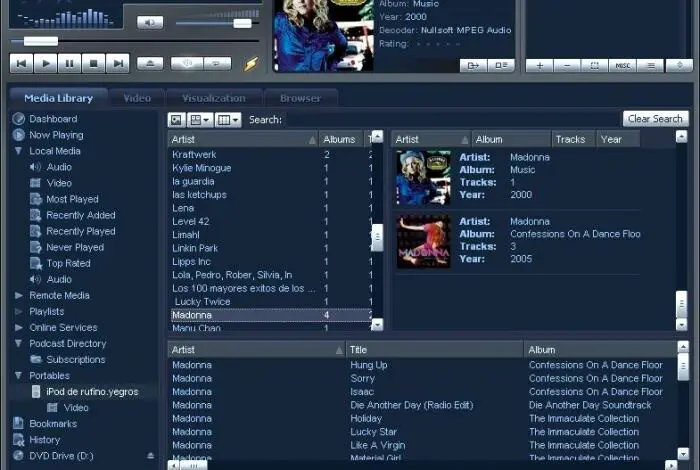The height and width of the screenshot is (470, 700).
Task: Toggle shuffle mode
Action: (x=187, y=63)
